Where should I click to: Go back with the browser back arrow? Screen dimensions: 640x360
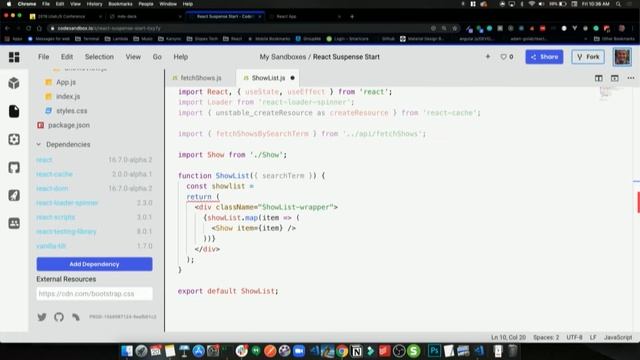coord(7,28)
